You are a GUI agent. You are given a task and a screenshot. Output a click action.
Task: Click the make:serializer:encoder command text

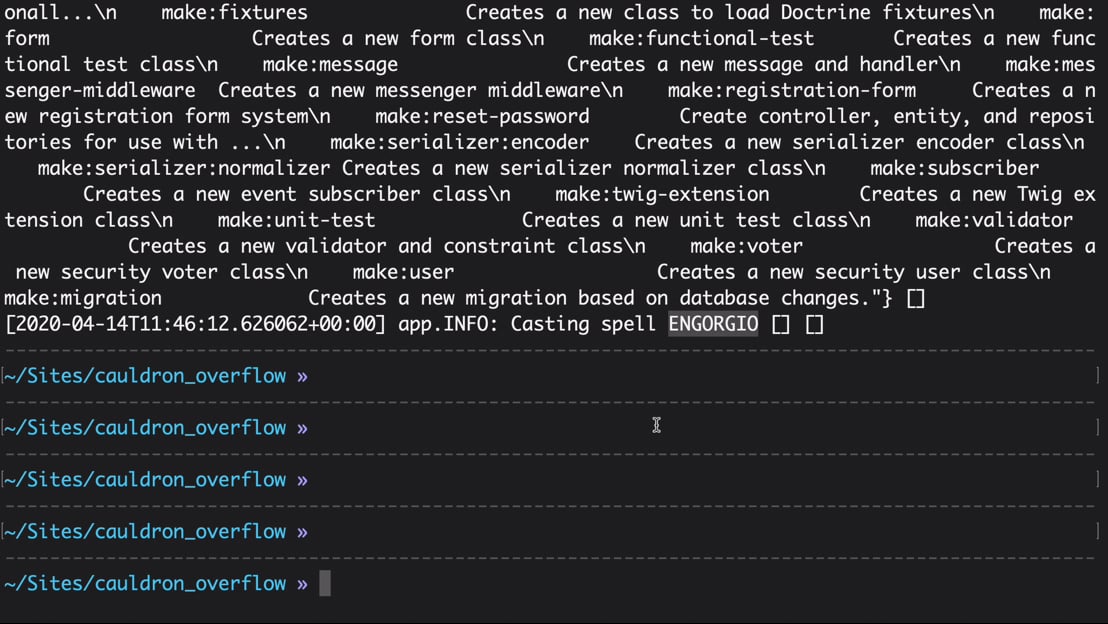pyautogui.click(x=459, y=143)
